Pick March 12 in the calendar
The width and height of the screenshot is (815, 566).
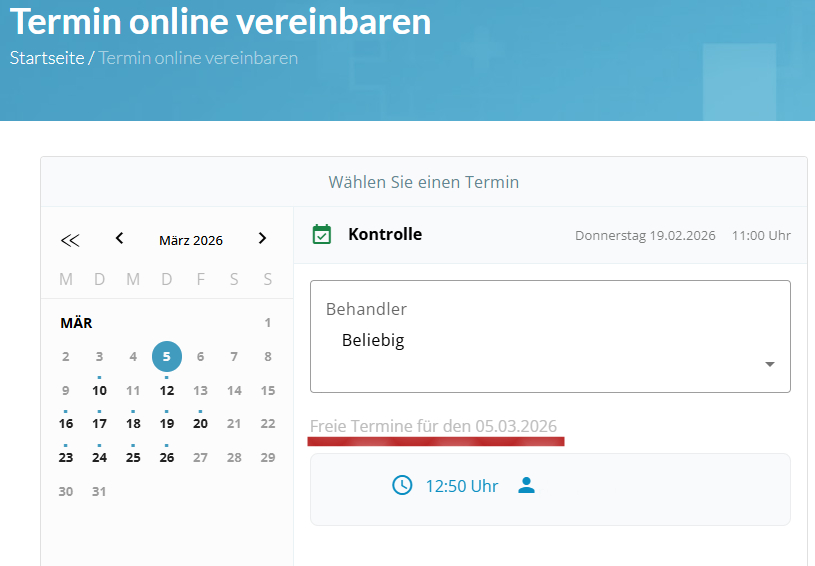click(x=167, y=390)
